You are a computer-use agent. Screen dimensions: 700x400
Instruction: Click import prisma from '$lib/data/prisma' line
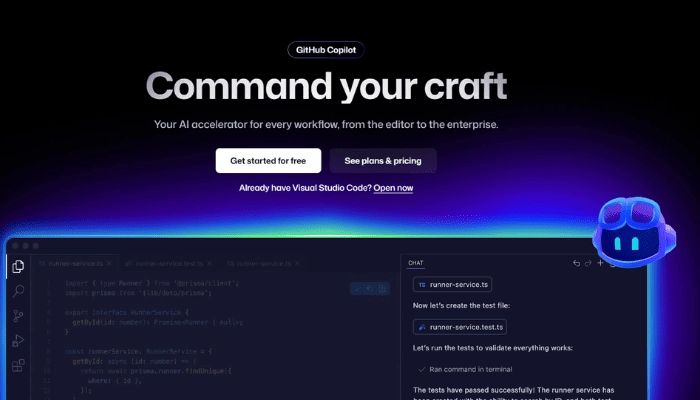138,293
